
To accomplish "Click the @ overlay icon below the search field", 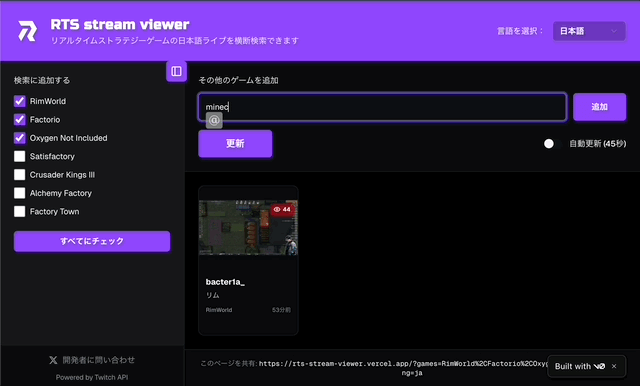I will 214,120.
